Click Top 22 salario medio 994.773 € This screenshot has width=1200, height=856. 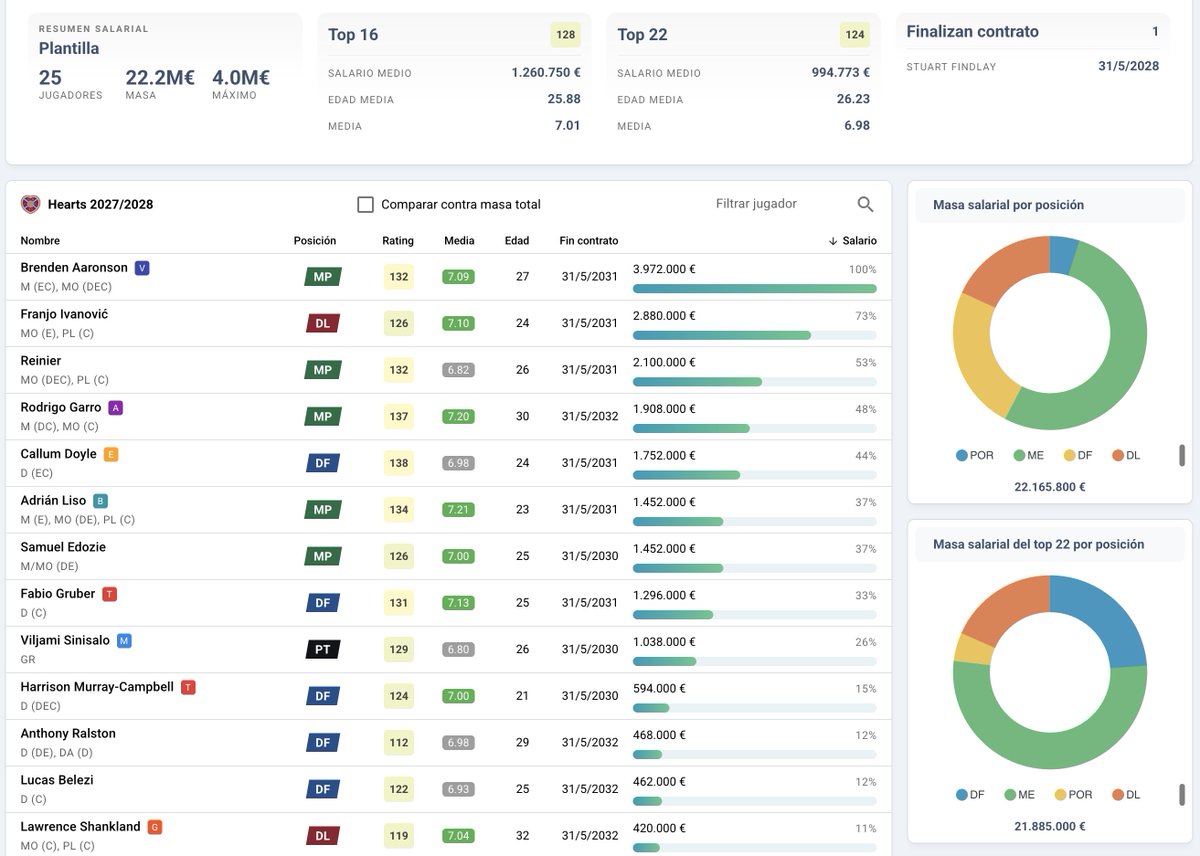click(841, 73)
